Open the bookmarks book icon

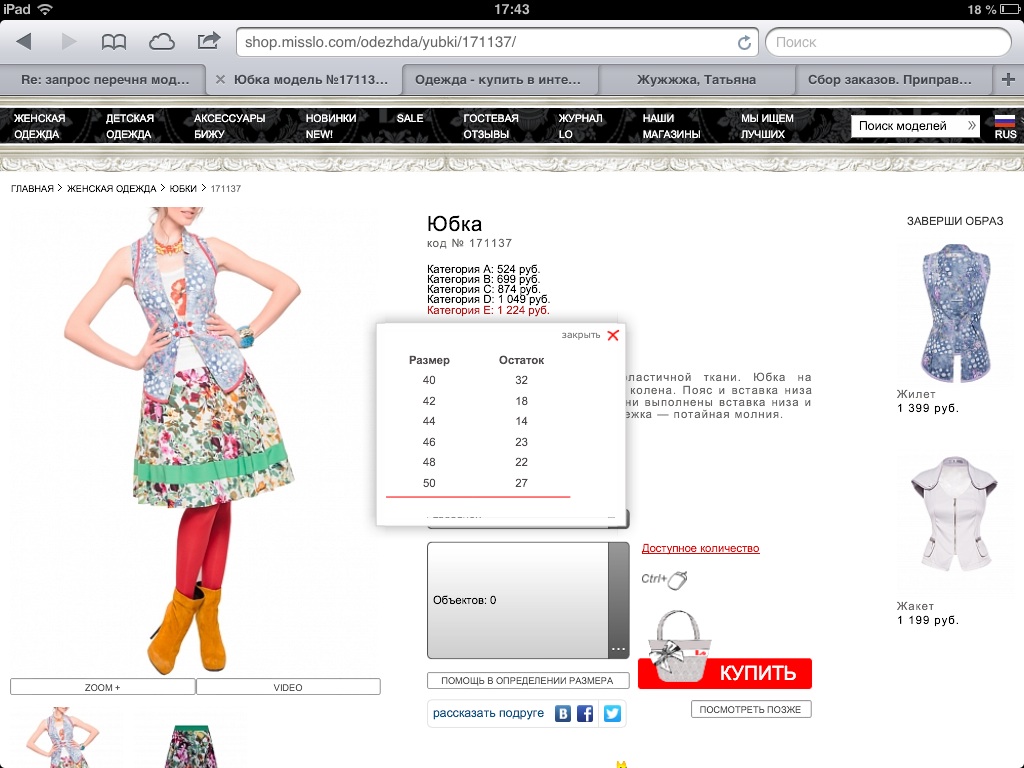[114, 42]
